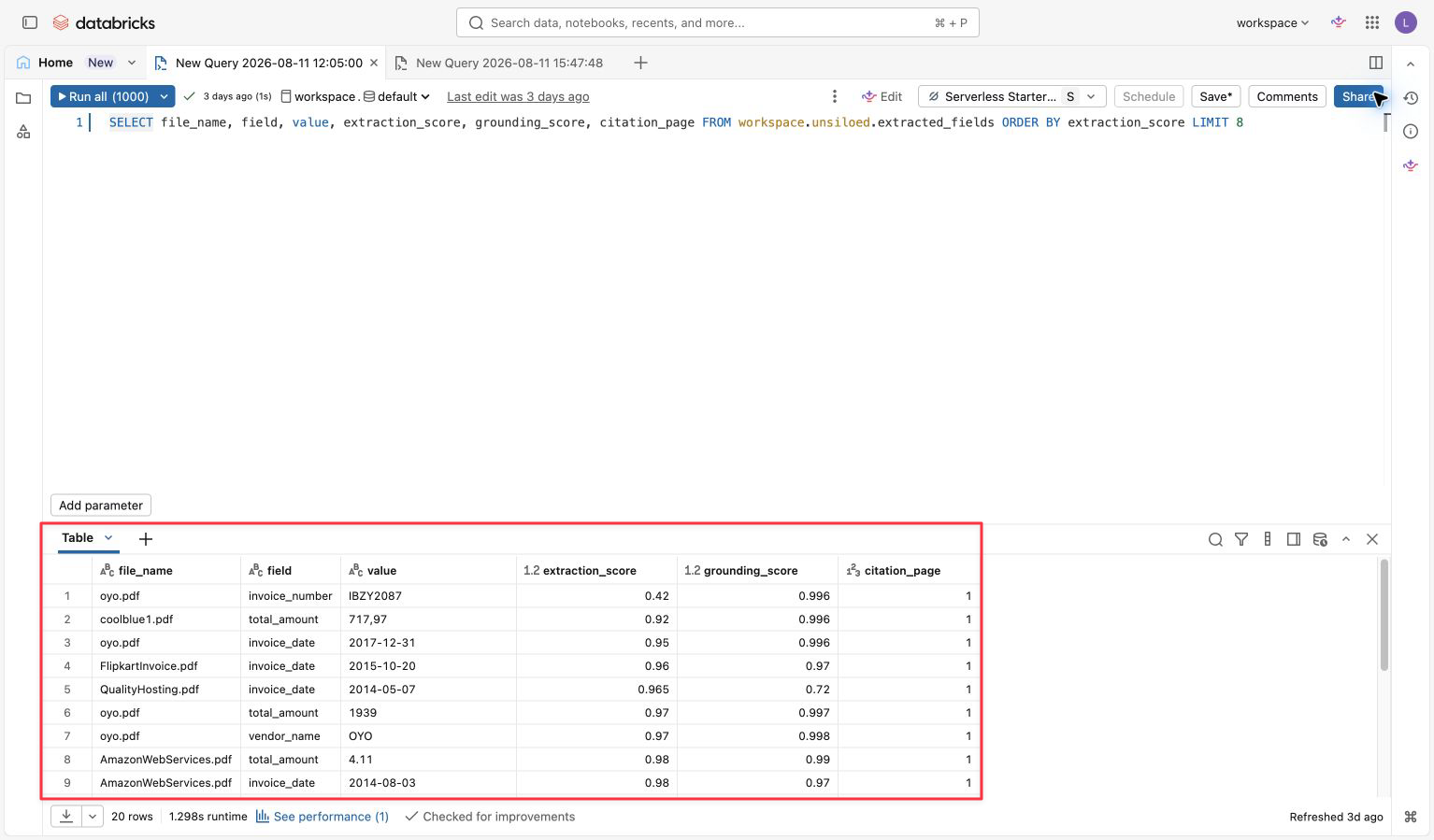Open the Serverless Starter compute dropdown

click(x=1012, y=96)
